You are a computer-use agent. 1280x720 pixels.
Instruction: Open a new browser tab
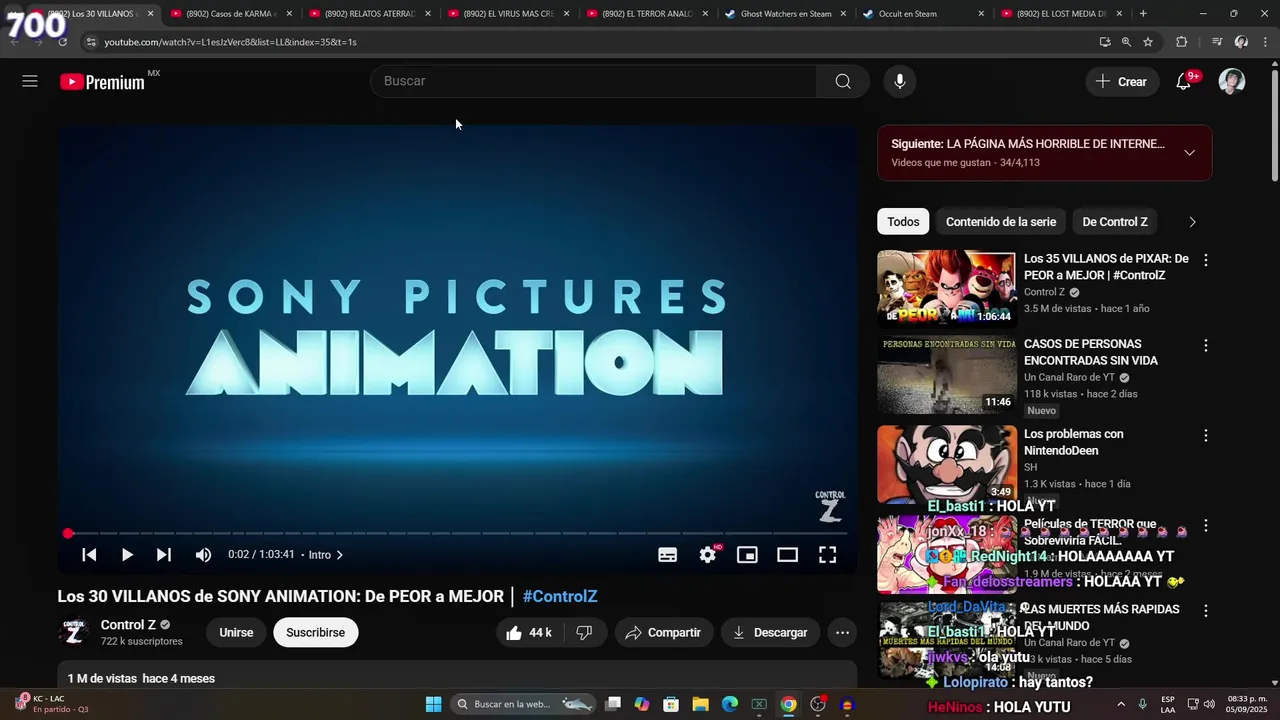point(1143,14)
